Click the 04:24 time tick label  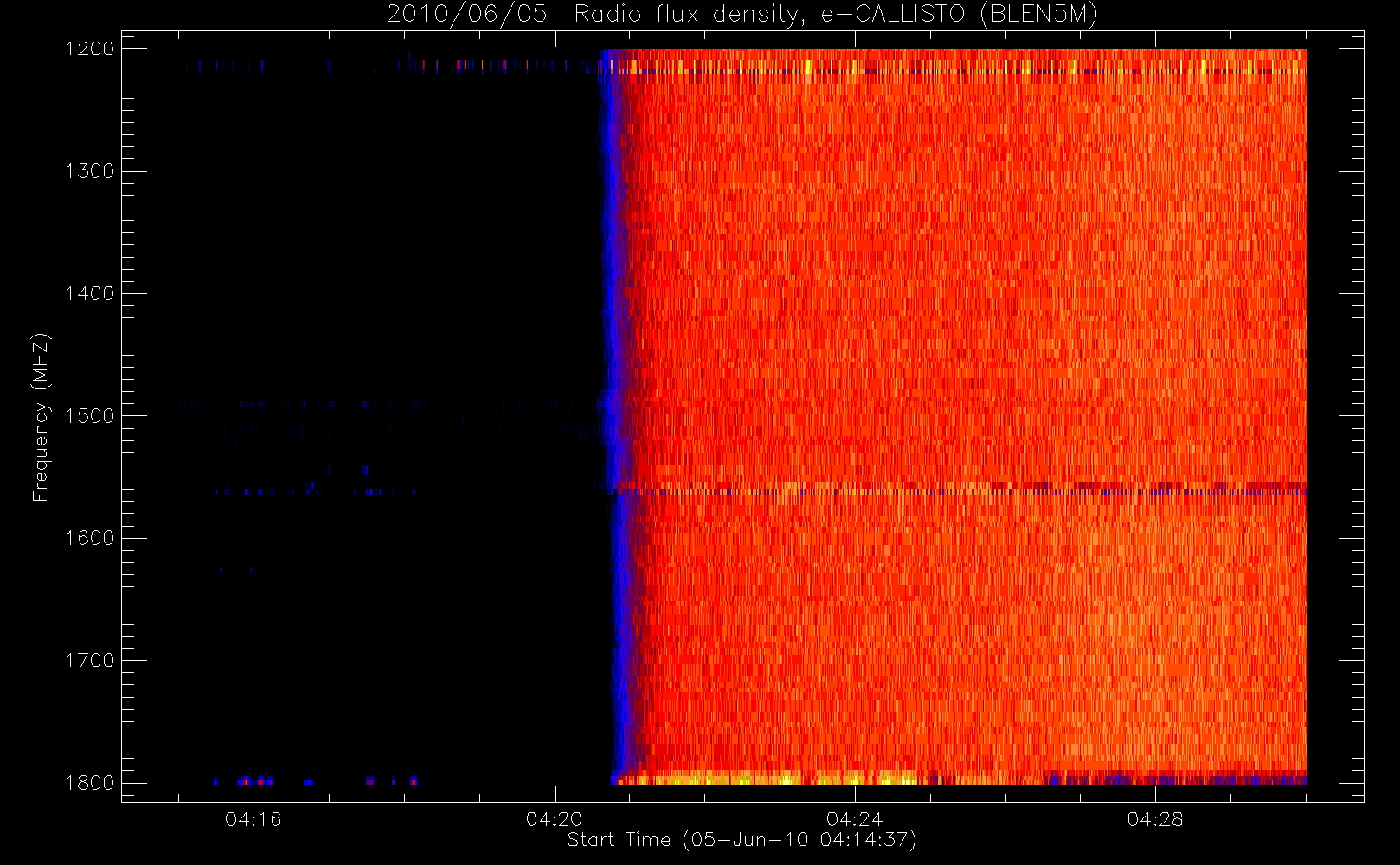pos(855,819)
